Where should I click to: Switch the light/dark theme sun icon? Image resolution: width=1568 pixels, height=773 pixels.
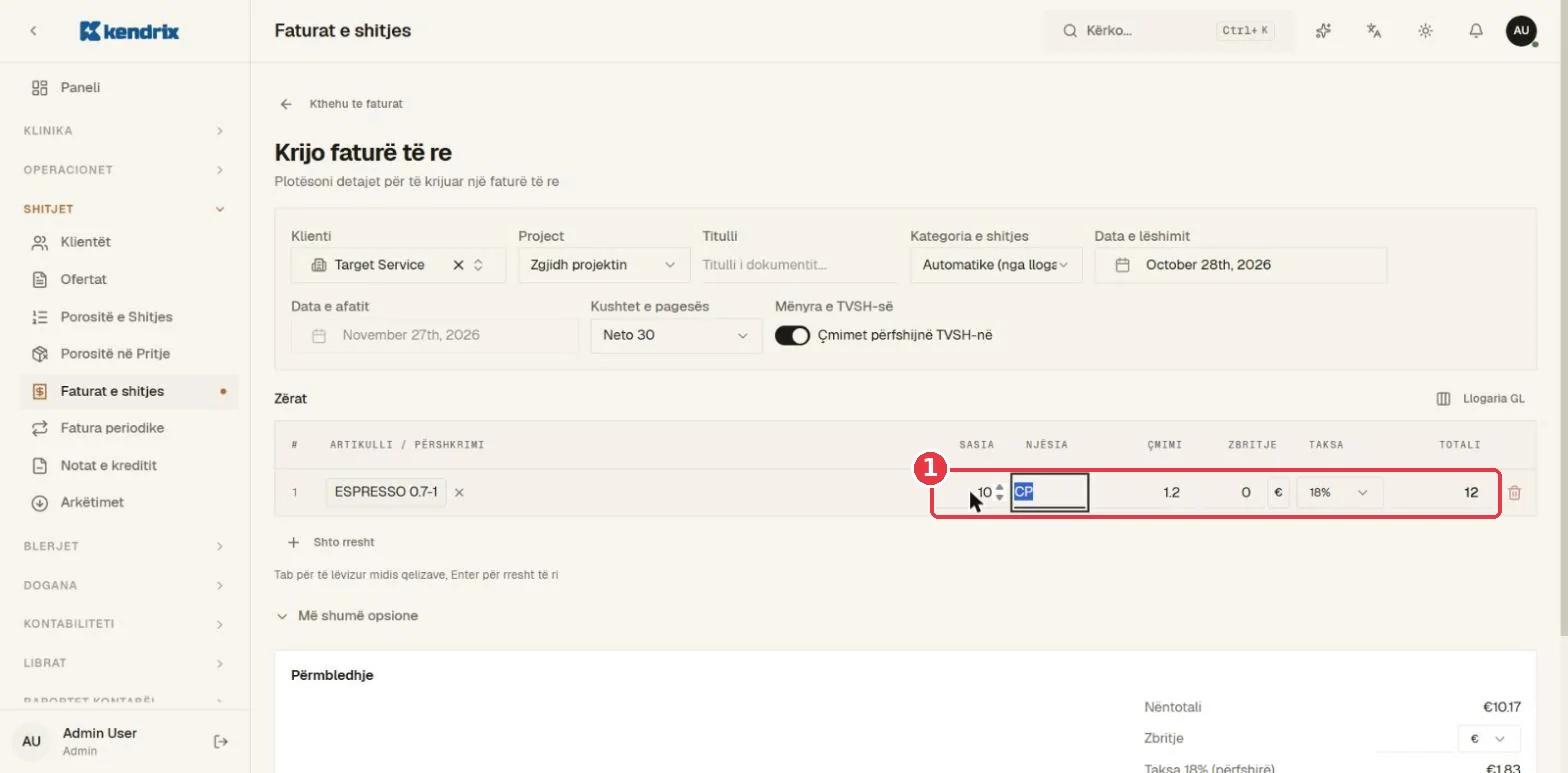coord(1425,31)
